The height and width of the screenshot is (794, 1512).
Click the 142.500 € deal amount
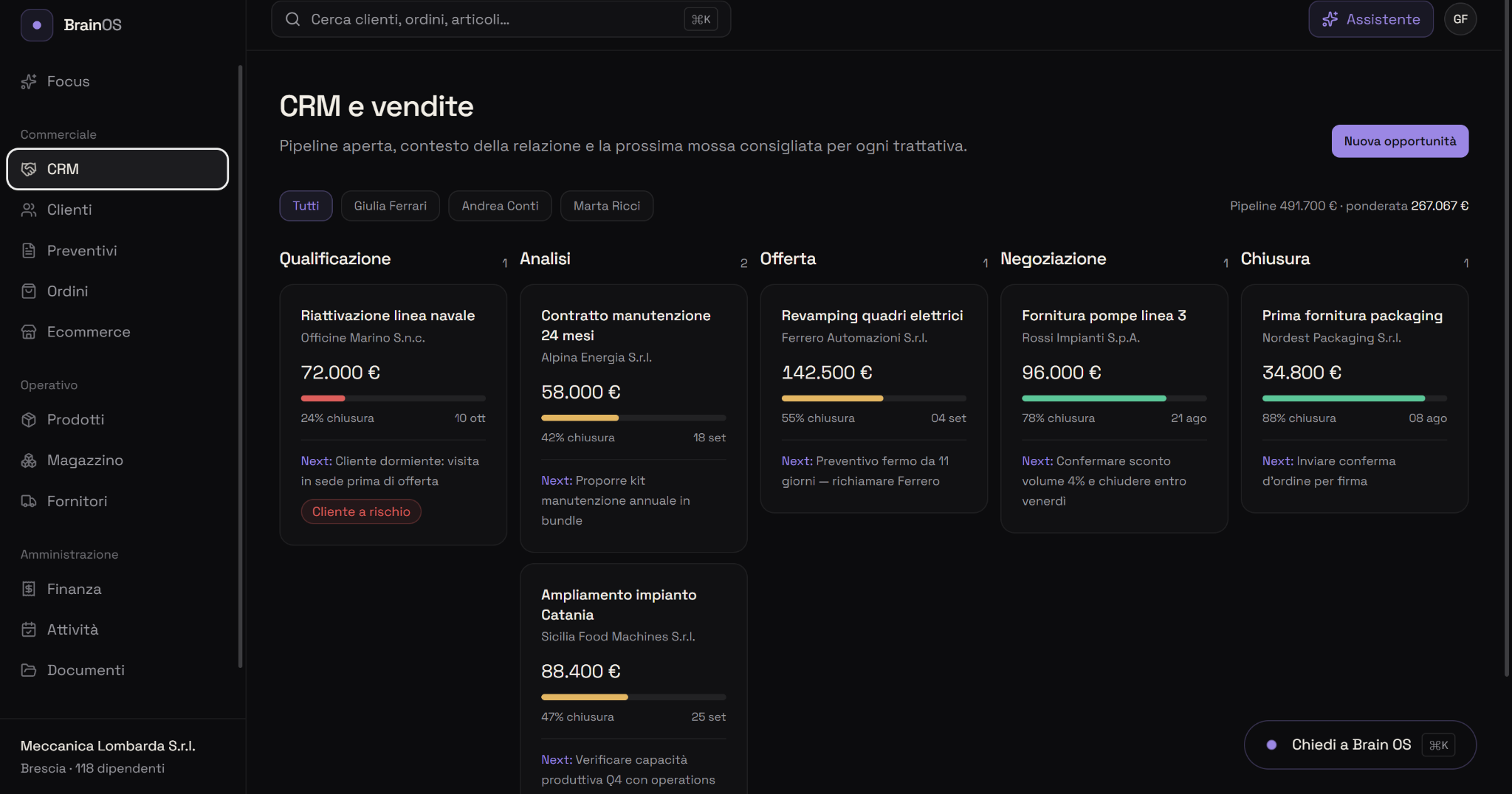coord(827,373)
